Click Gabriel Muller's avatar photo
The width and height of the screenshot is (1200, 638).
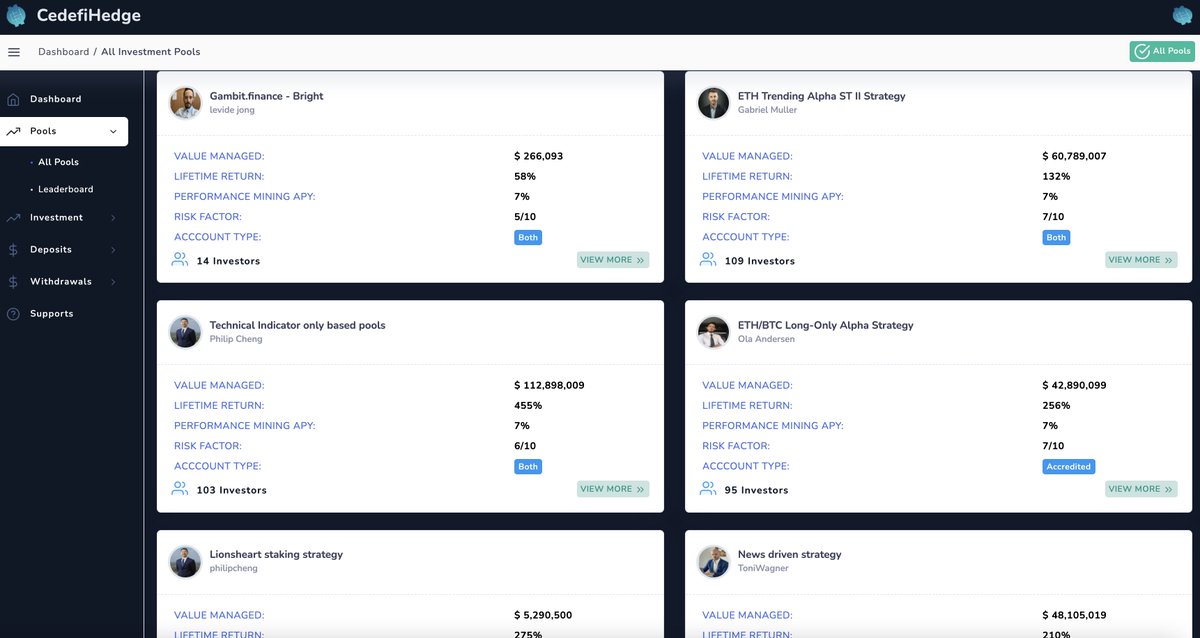pos(713,103)
